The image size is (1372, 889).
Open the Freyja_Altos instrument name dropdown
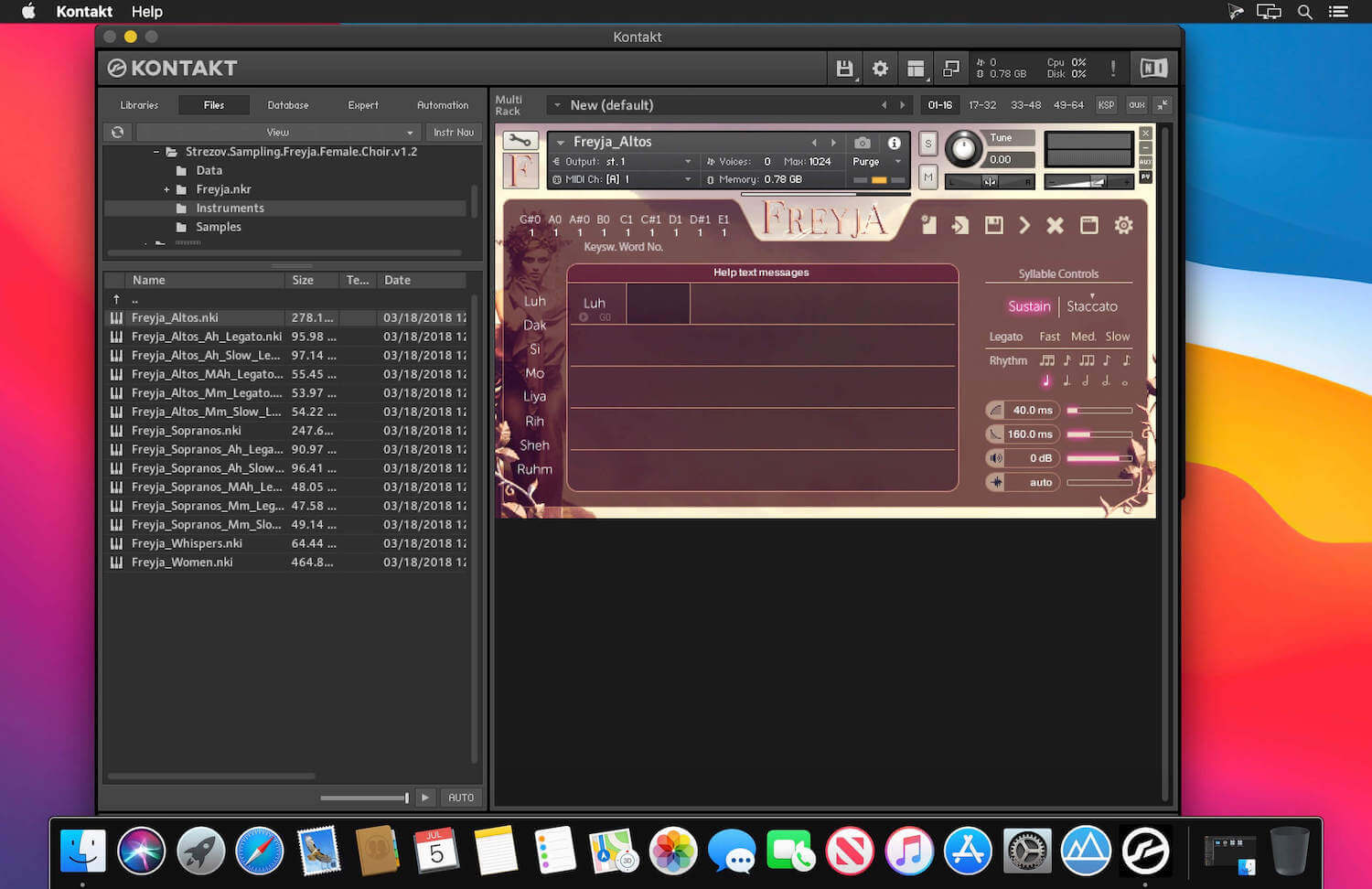561,143
